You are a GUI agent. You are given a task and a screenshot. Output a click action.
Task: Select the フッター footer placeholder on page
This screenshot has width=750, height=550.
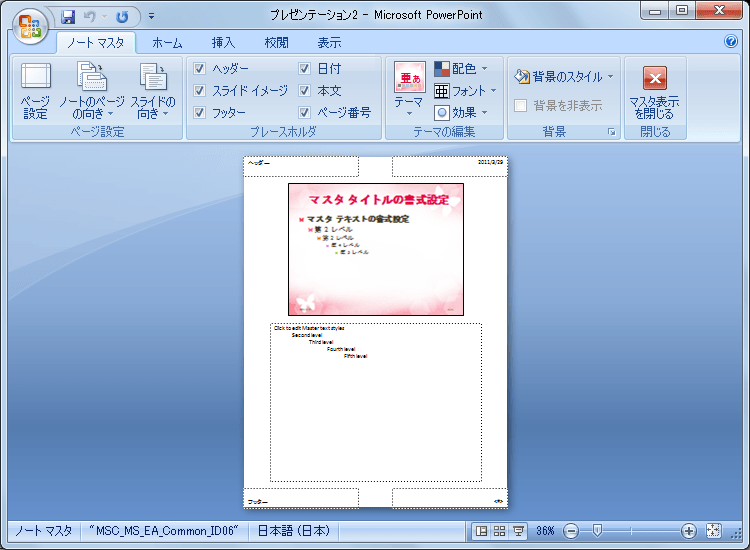point(301,498)
